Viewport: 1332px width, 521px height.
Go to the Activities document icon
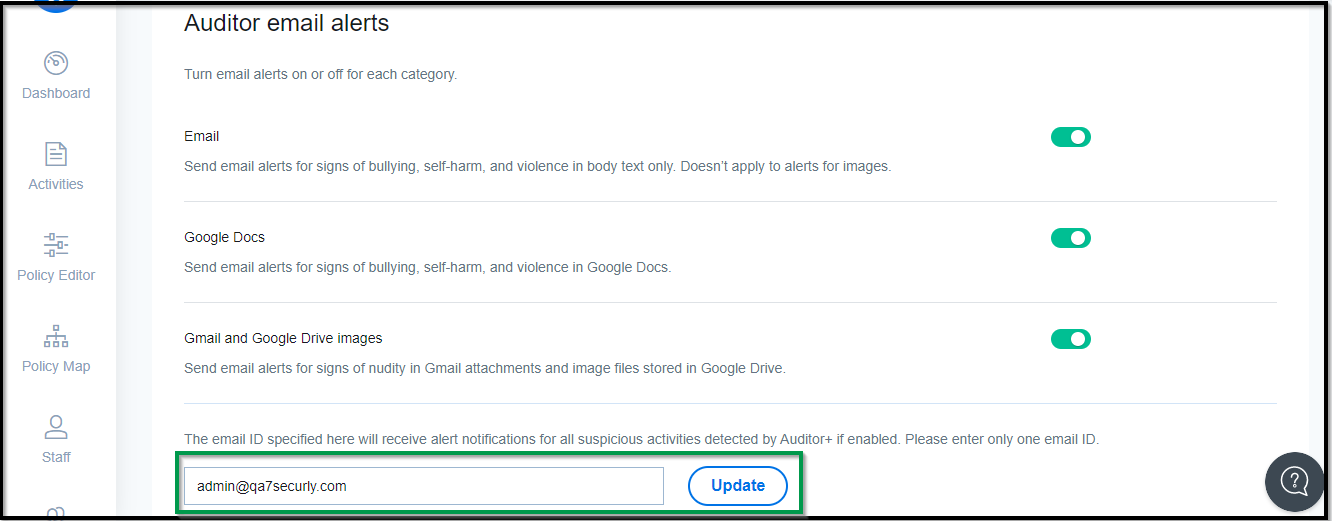pos(56,154)
